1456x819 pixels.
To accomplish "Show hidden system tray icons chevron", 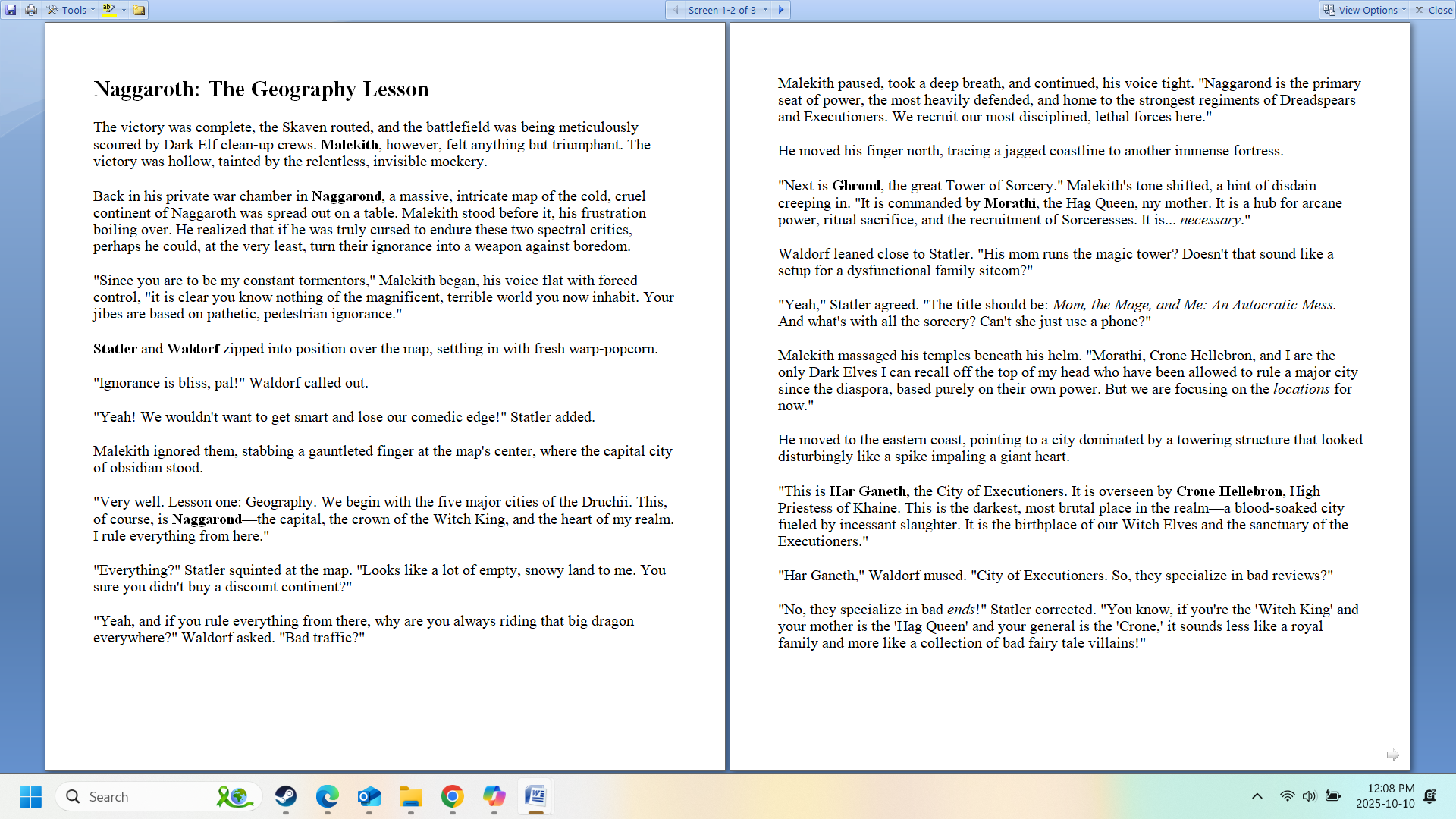I will pyautogui.click(x=1257, y=796).
